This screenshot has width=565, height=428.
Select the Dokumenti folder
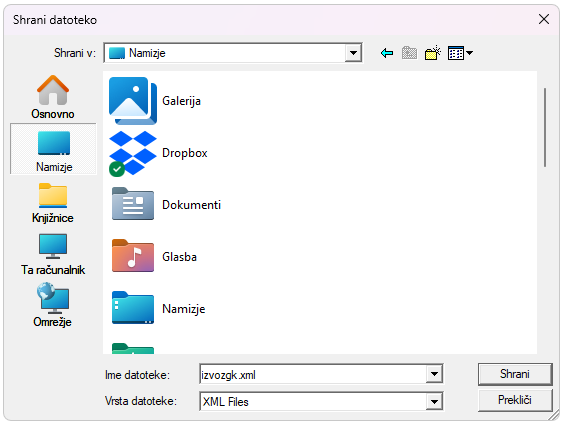[x=165, y=205]
